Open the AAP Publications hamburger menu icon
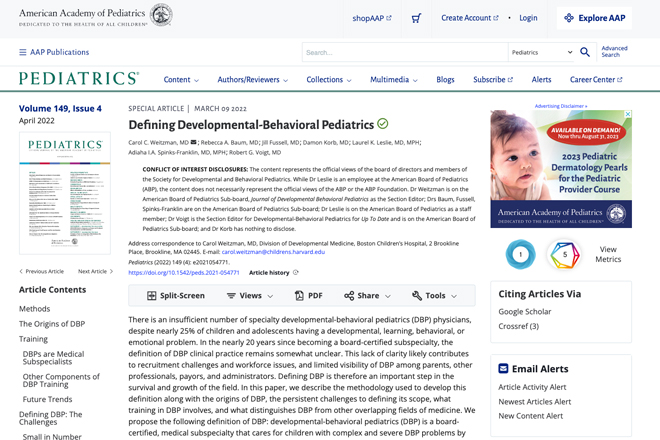Screen dimensions: 660x440 tap(23, 52)
